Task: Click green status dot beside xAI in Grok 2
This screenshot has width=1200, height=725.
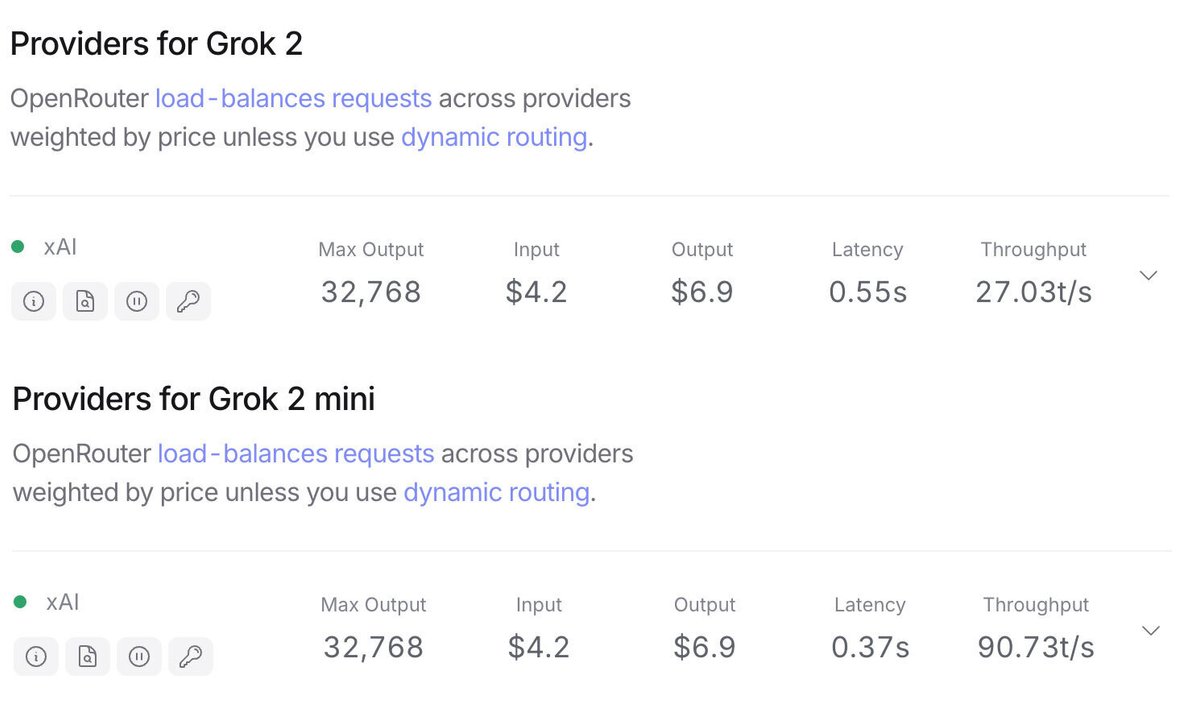Action: coord(17,247)
